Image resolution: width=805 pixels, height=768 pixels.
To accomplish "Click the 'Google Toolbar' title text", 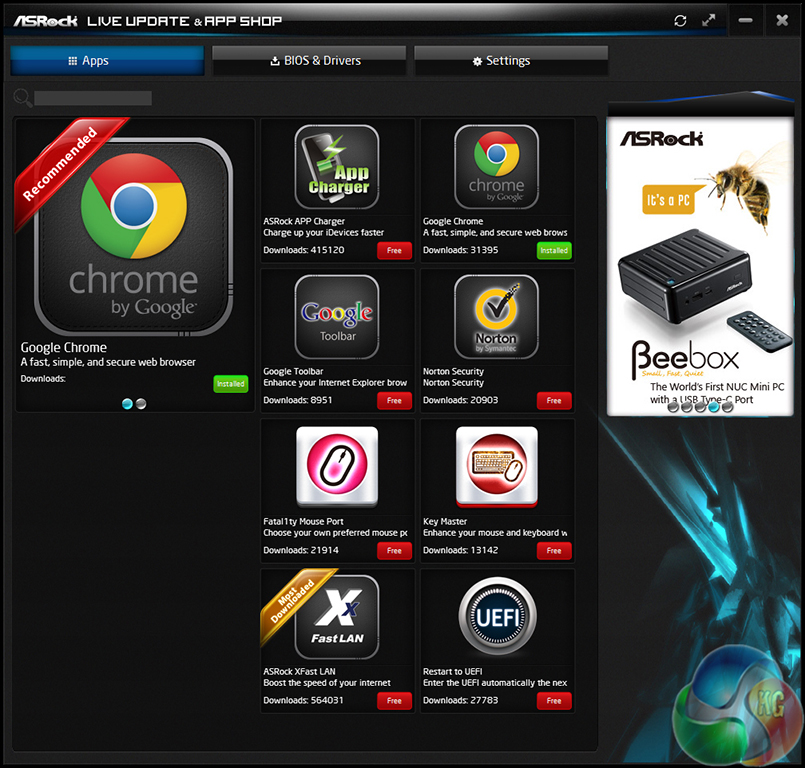I will (x=293, y=371).
